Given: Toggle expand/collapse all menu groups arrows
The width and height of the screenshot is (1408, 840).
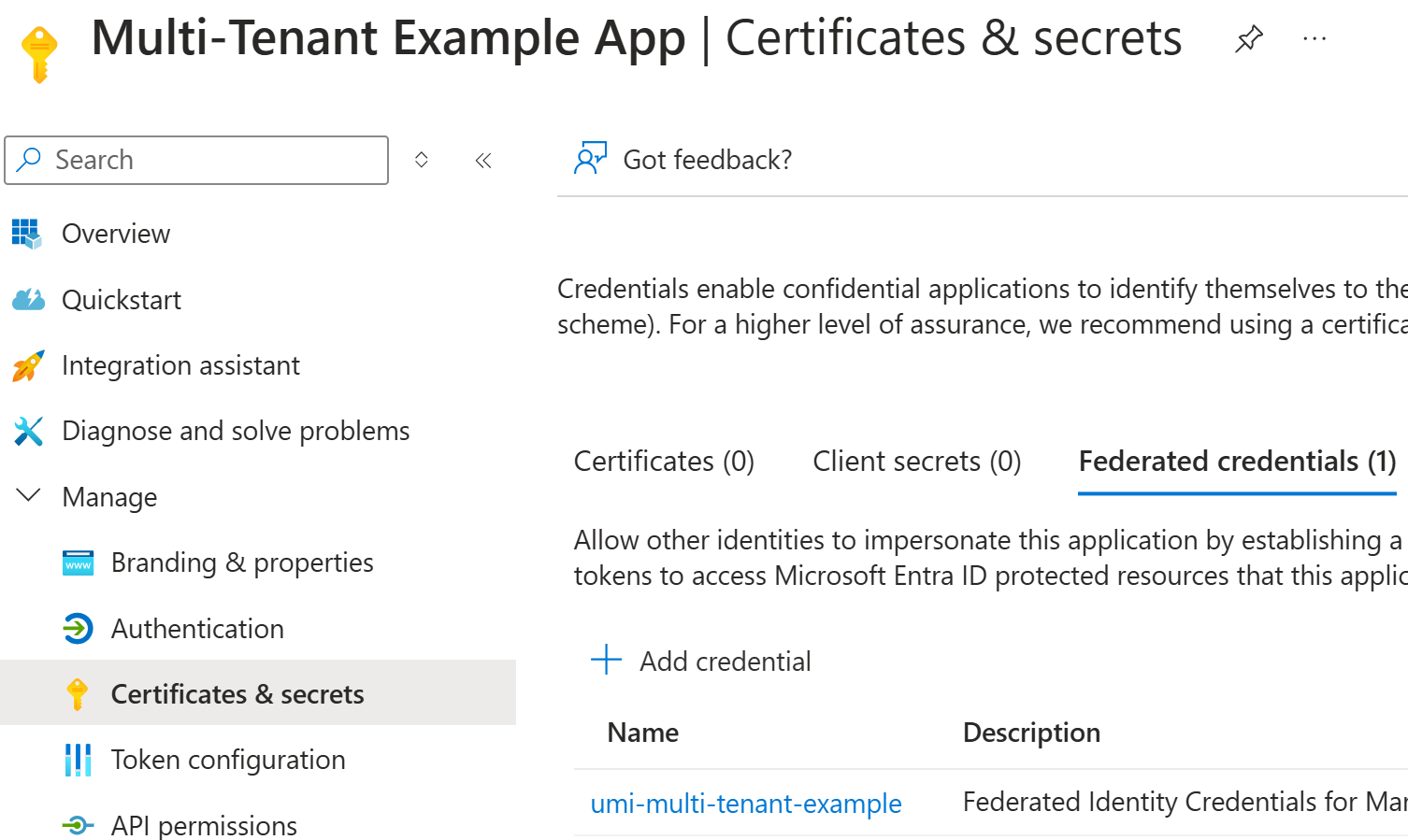Looking at the screenshot, I should point(422,160).
